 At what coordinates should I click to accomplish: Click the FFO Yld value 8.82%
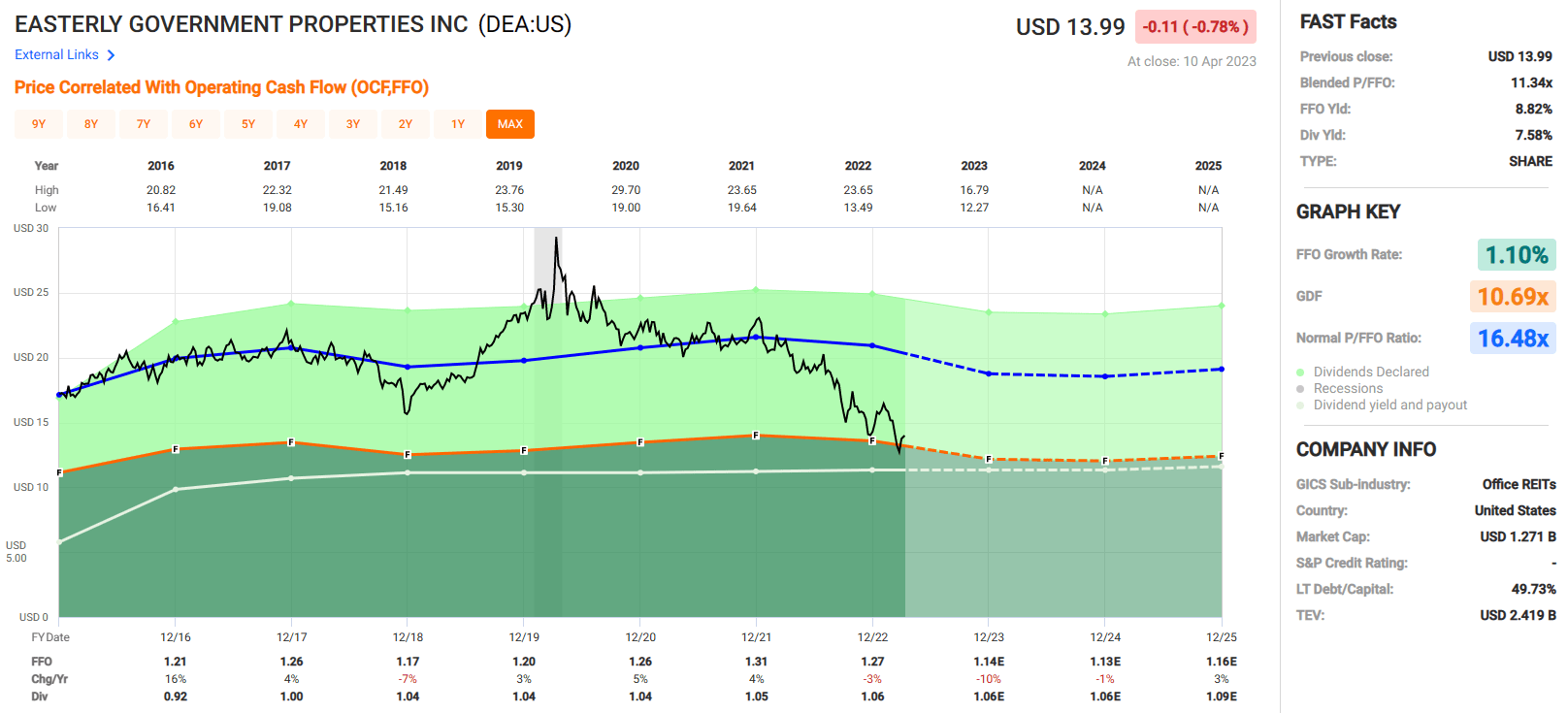pos(1533,109)
